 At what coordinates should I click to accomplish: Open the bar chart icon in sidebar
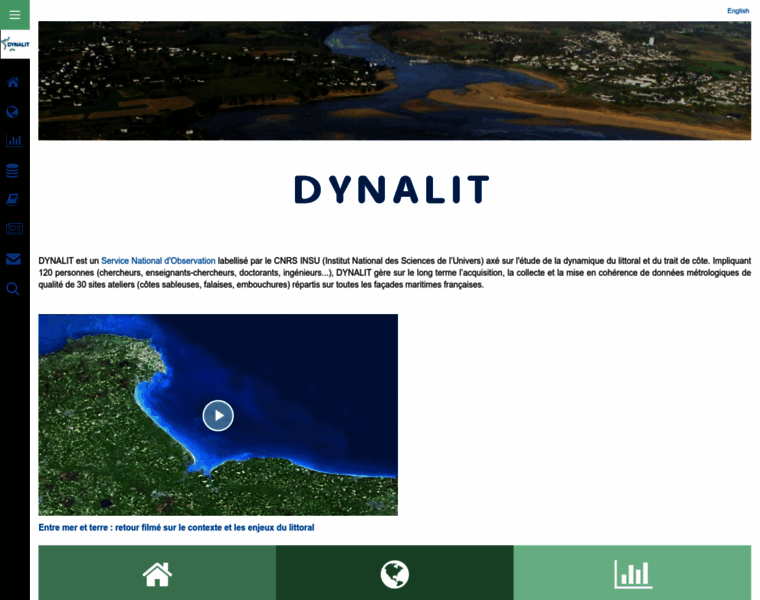(14, 141)
